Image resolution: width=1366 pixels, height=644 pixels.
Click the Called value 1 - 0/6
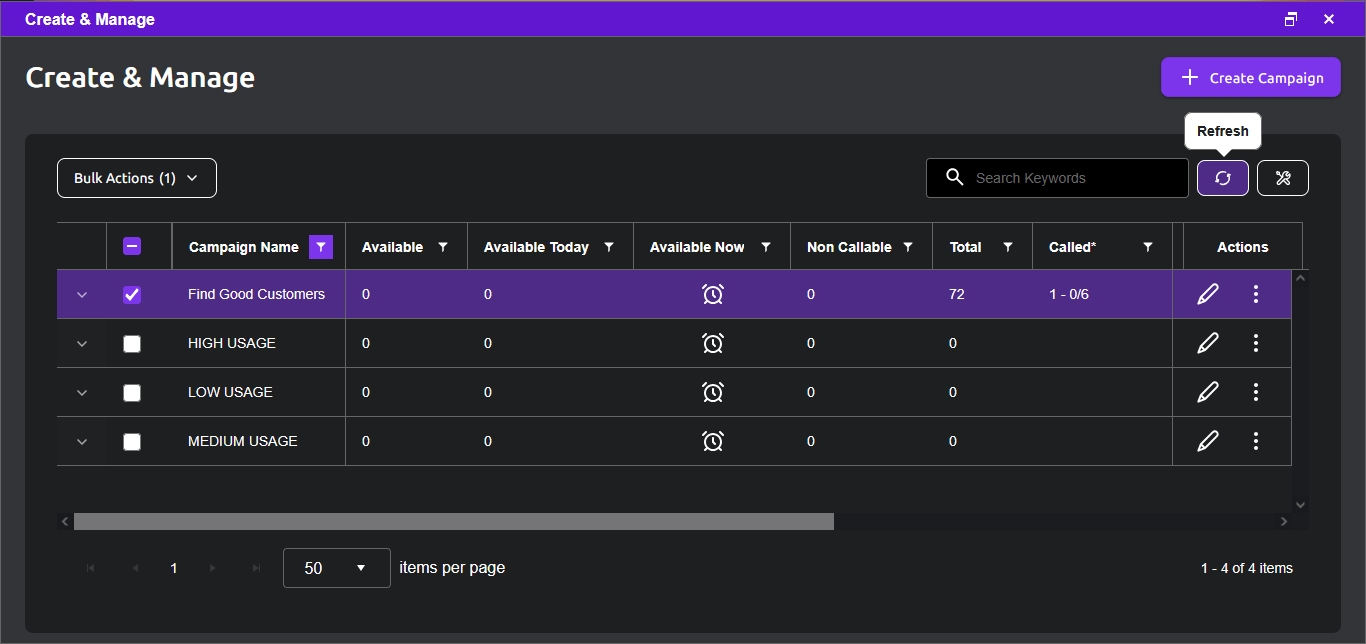click(x=1069, y=294)
